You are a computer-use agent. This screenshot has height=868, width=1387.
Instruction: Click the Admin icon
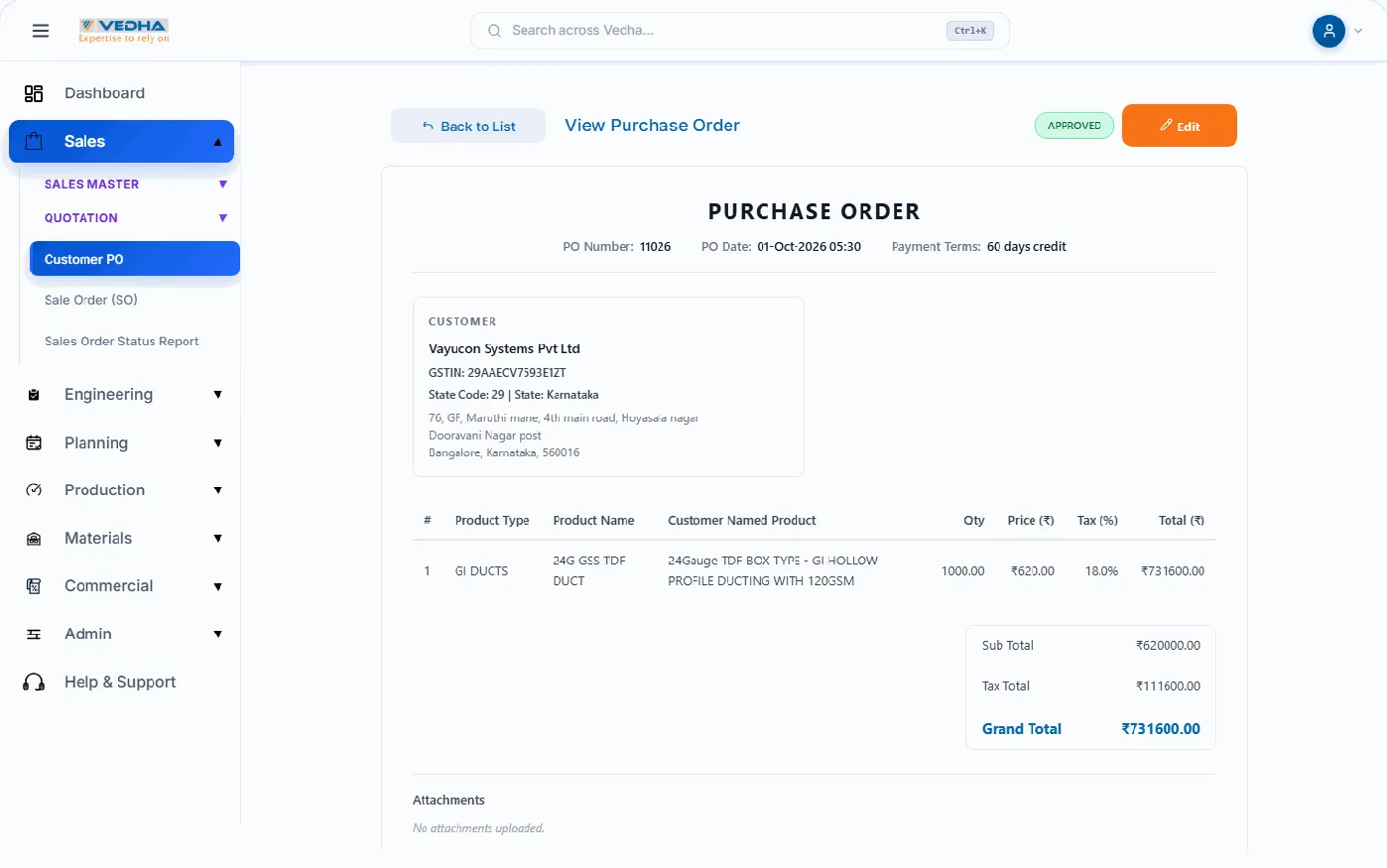coord(34,634)
